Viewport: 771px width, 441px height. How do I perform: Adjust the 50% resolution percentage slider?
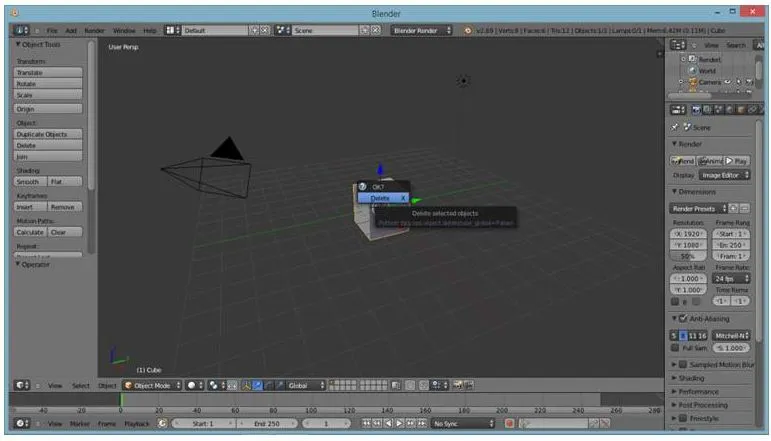tap(688, 256)
